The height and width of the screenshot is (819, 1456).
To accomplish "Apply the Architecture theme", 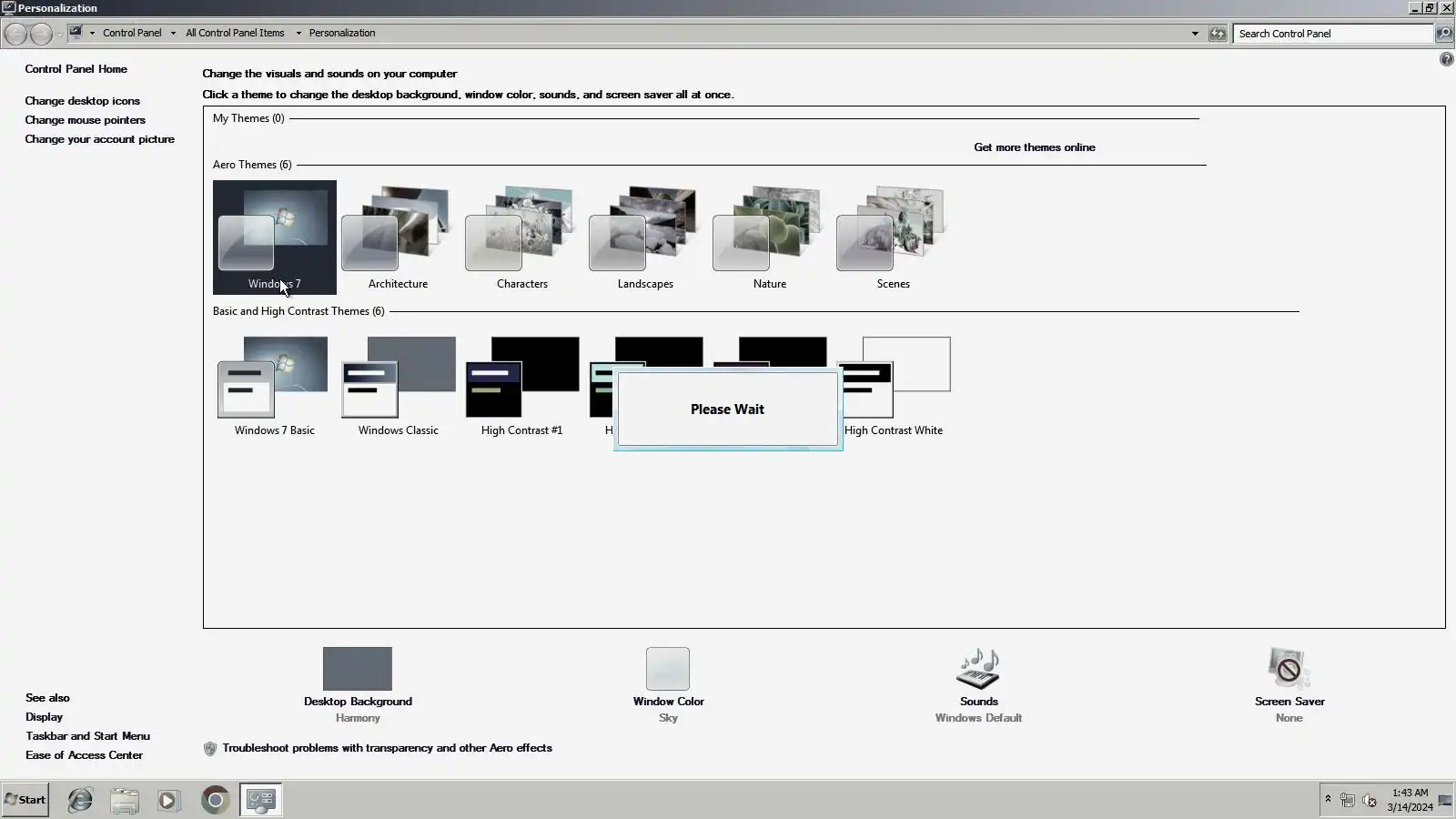I will click(398, 237).
